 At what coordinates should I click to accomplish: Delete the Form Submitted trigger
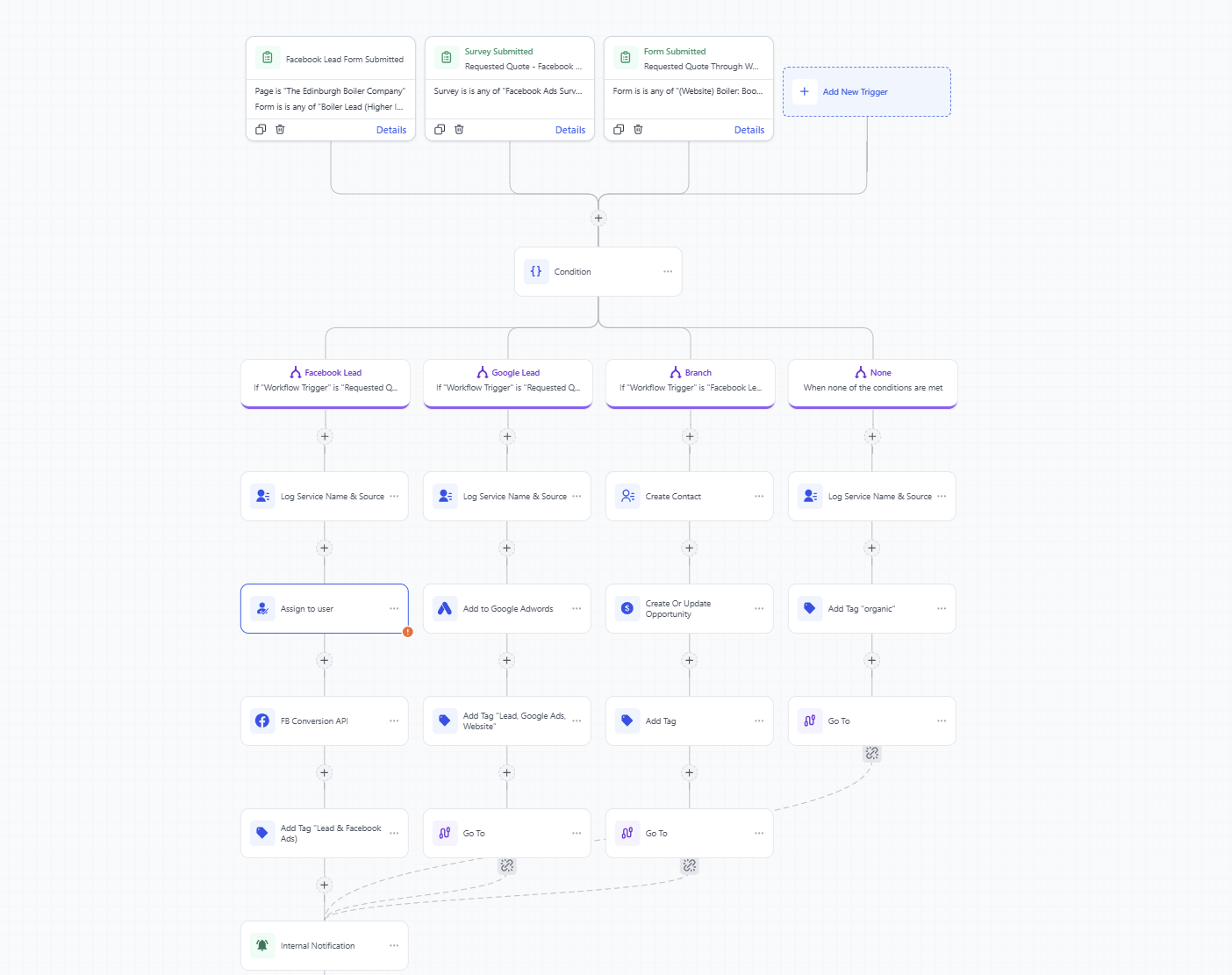click(x=638, y=129)
